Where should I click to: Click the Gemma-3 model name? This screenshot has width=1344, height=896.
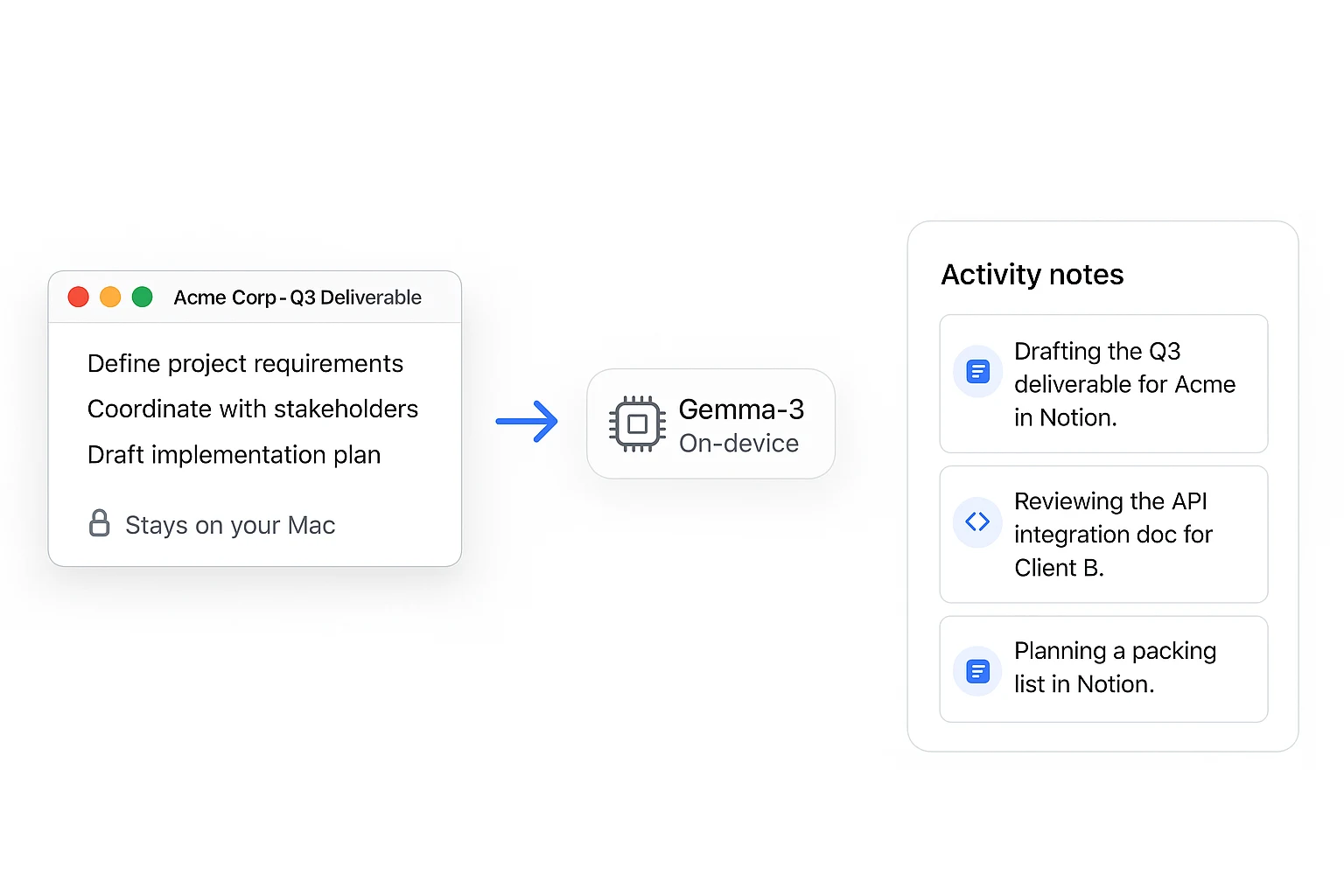click(x=741, y=409)
